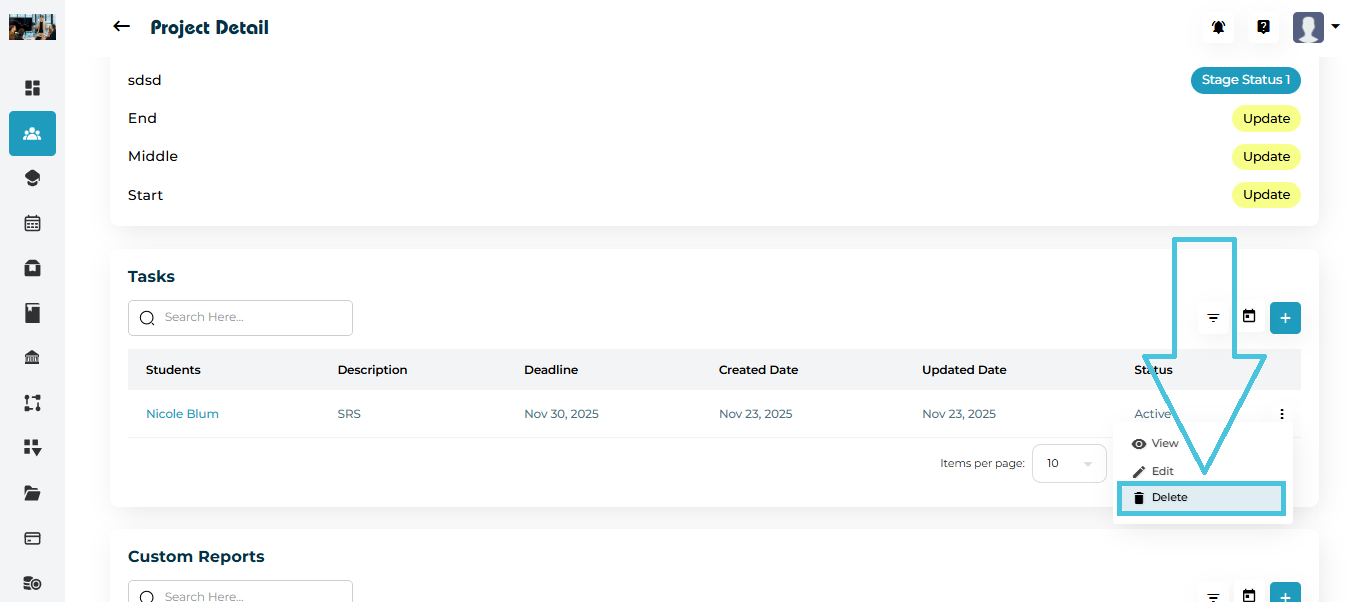Open the help question mark icon
Viewport: 1362px width, 602px height.
1263,28
